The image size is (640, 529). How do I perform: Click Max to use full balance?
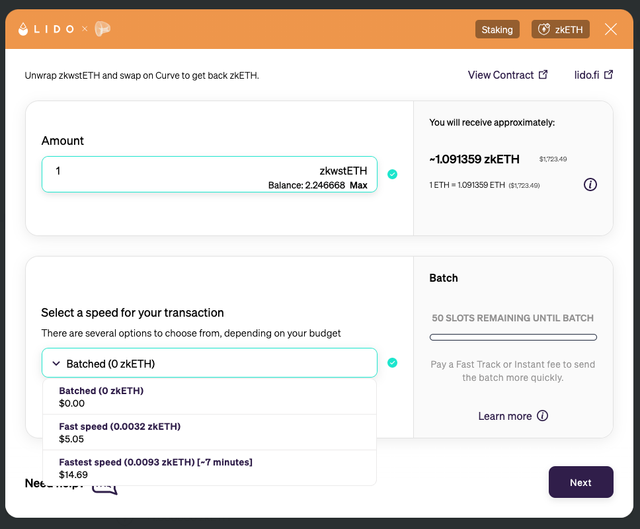(x=358, y=185)
